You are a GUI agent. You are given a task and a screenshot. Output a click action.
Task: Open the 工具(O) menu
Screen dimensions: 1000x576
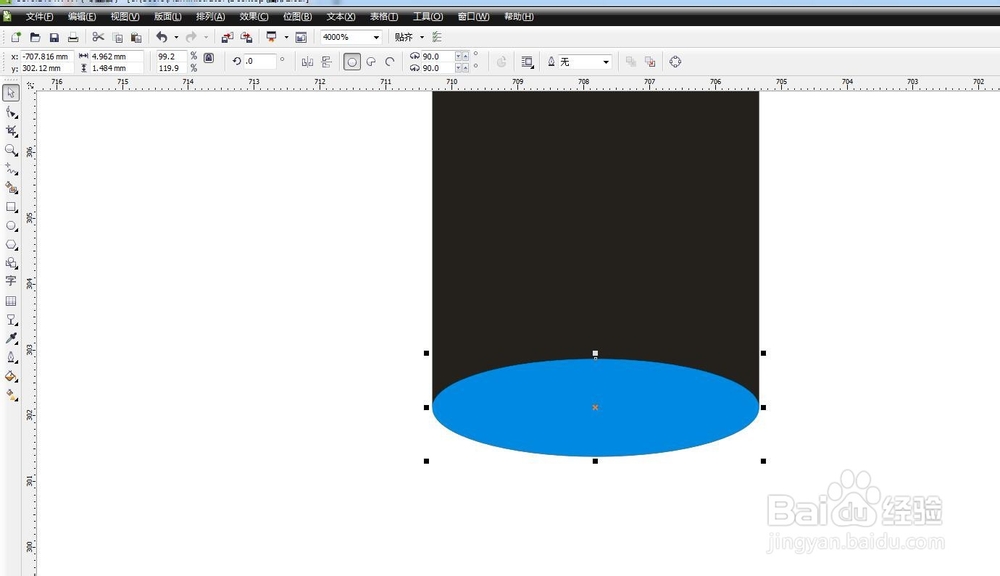[427, 17]
